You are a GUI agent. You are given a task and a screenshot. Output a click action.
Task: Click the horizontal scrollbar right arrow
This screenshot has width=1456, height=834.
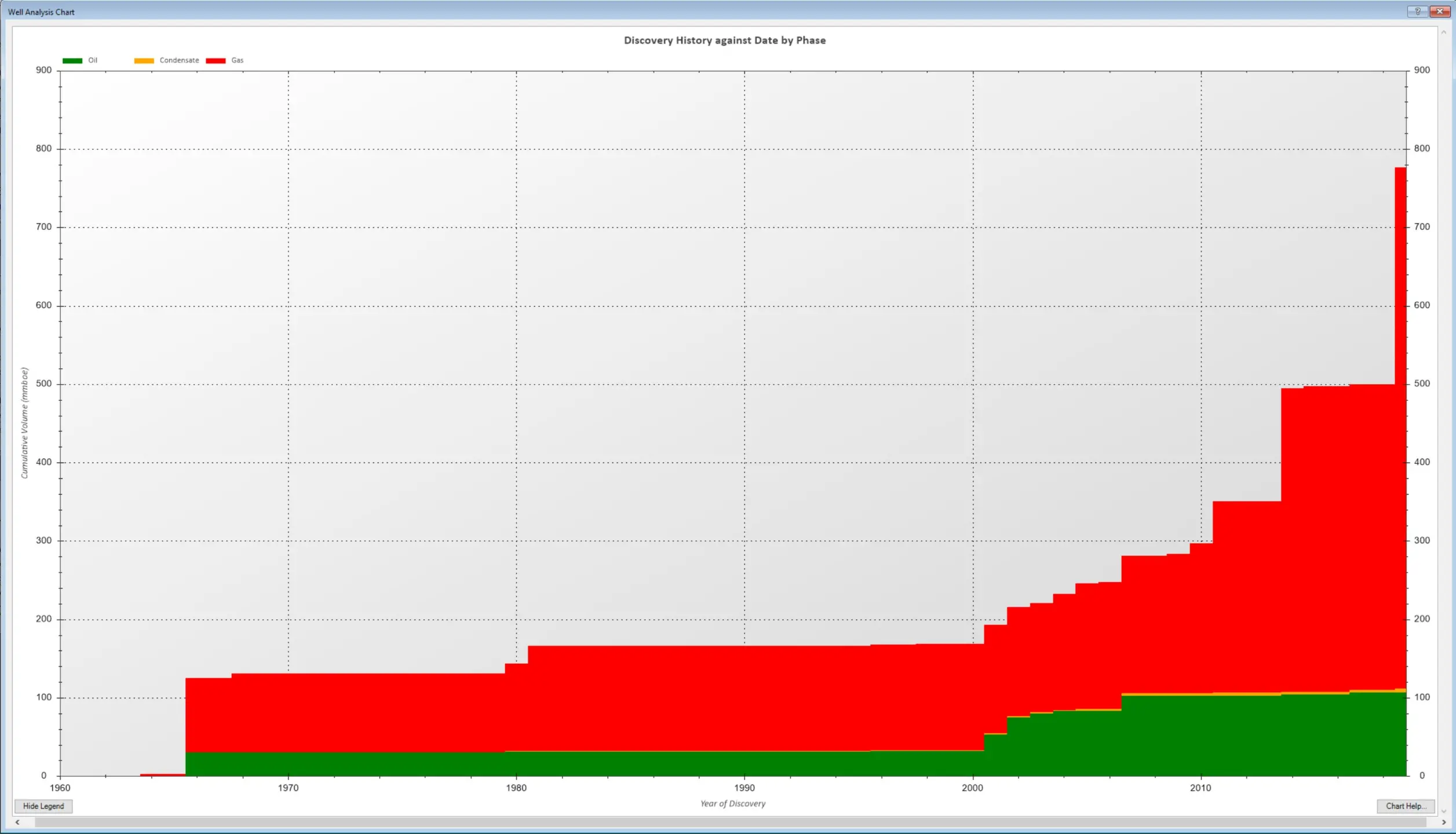click(1443, 822)
